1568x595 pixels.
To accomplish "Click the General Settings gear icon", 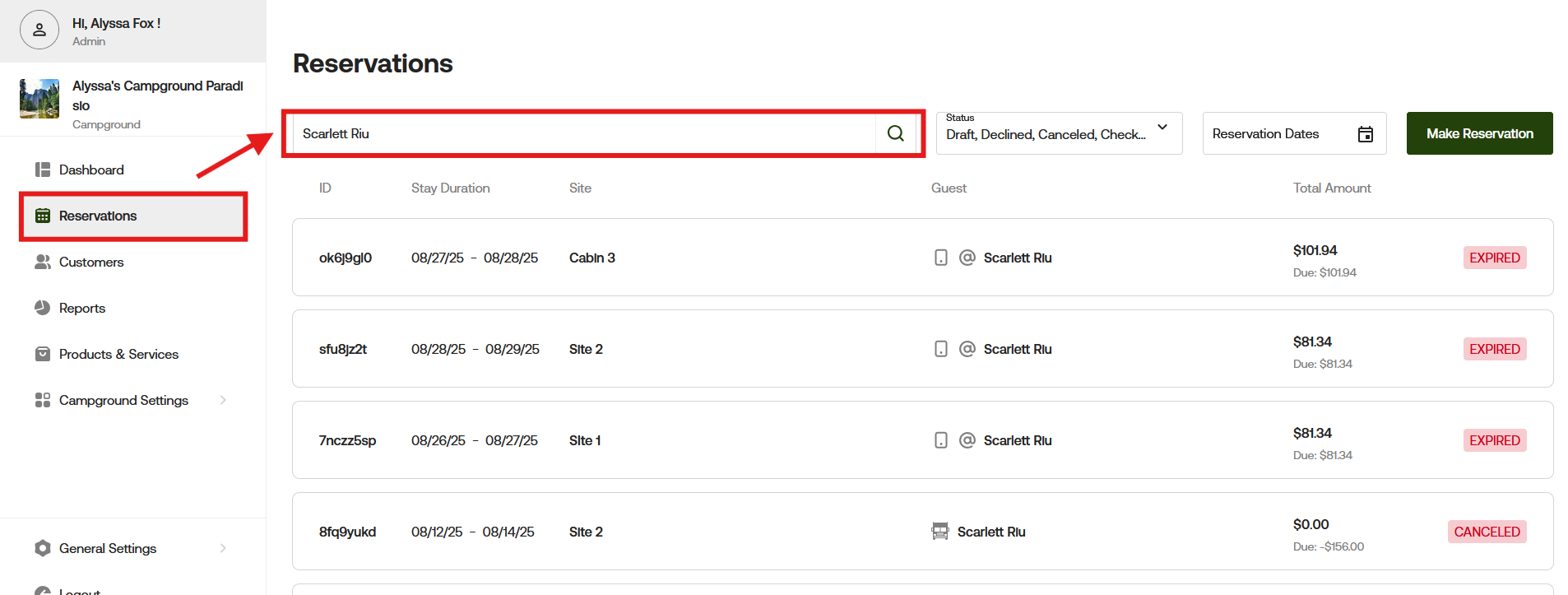I will pyautogui.click(x=43, y=548).
